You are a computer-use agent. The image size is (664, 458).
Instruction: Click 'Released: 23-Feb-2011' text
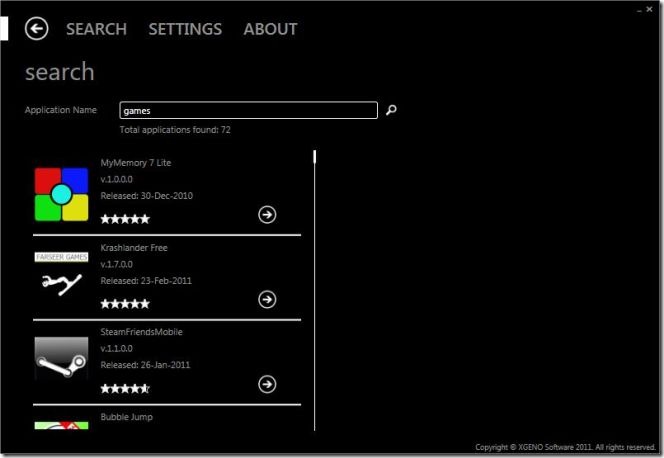pos(146,281)
